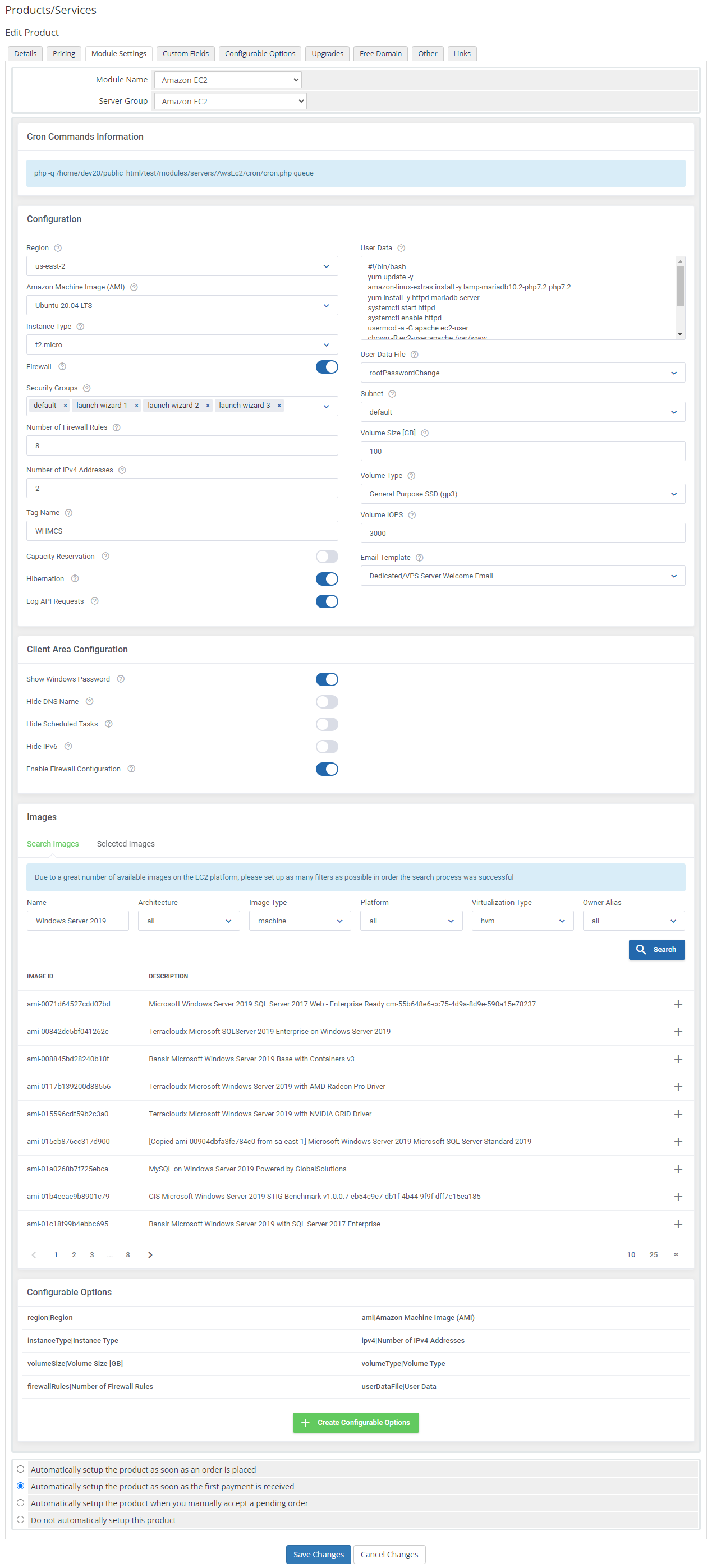Click help icon beside Amazon Machine Image (AMI)
The image size is (712, 1568).
point(134,287)
